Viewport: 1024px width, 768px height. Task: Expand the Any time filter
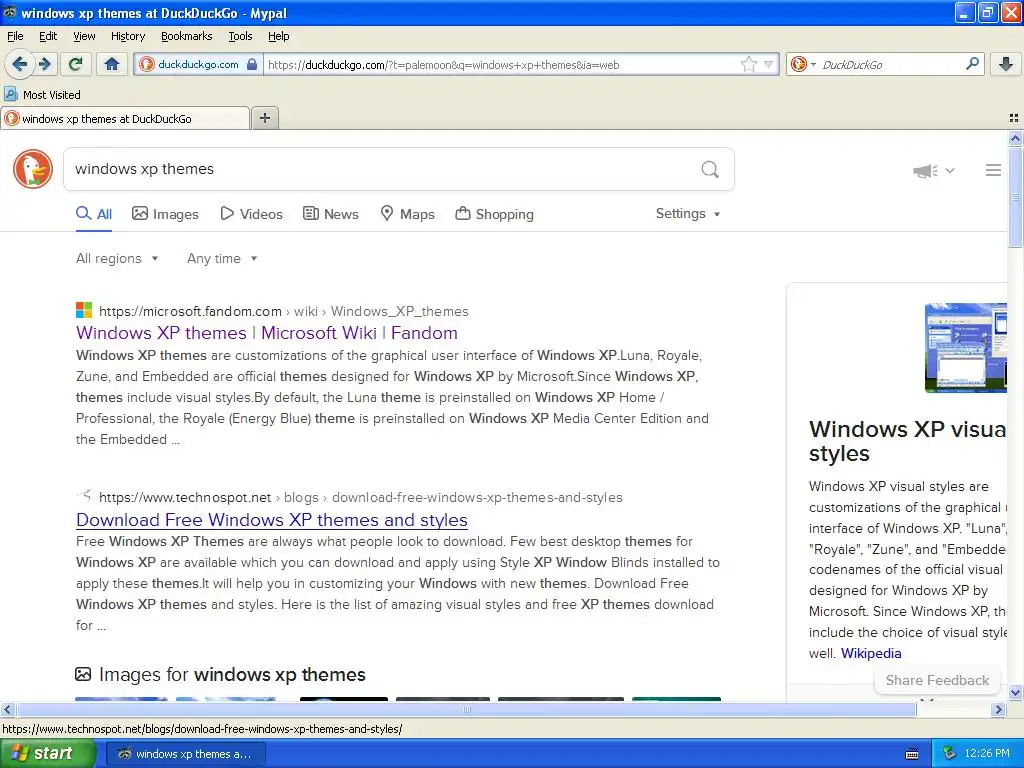click(222, 259)
